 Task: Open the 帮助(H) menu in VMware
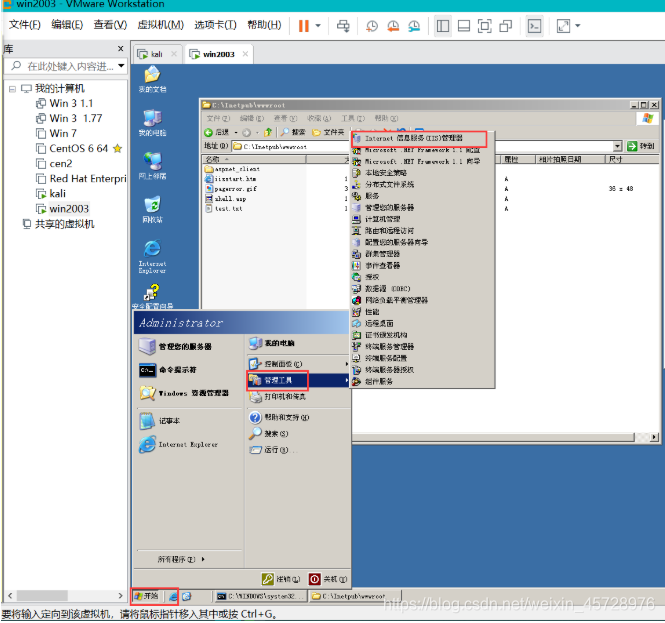click(264, 25)
